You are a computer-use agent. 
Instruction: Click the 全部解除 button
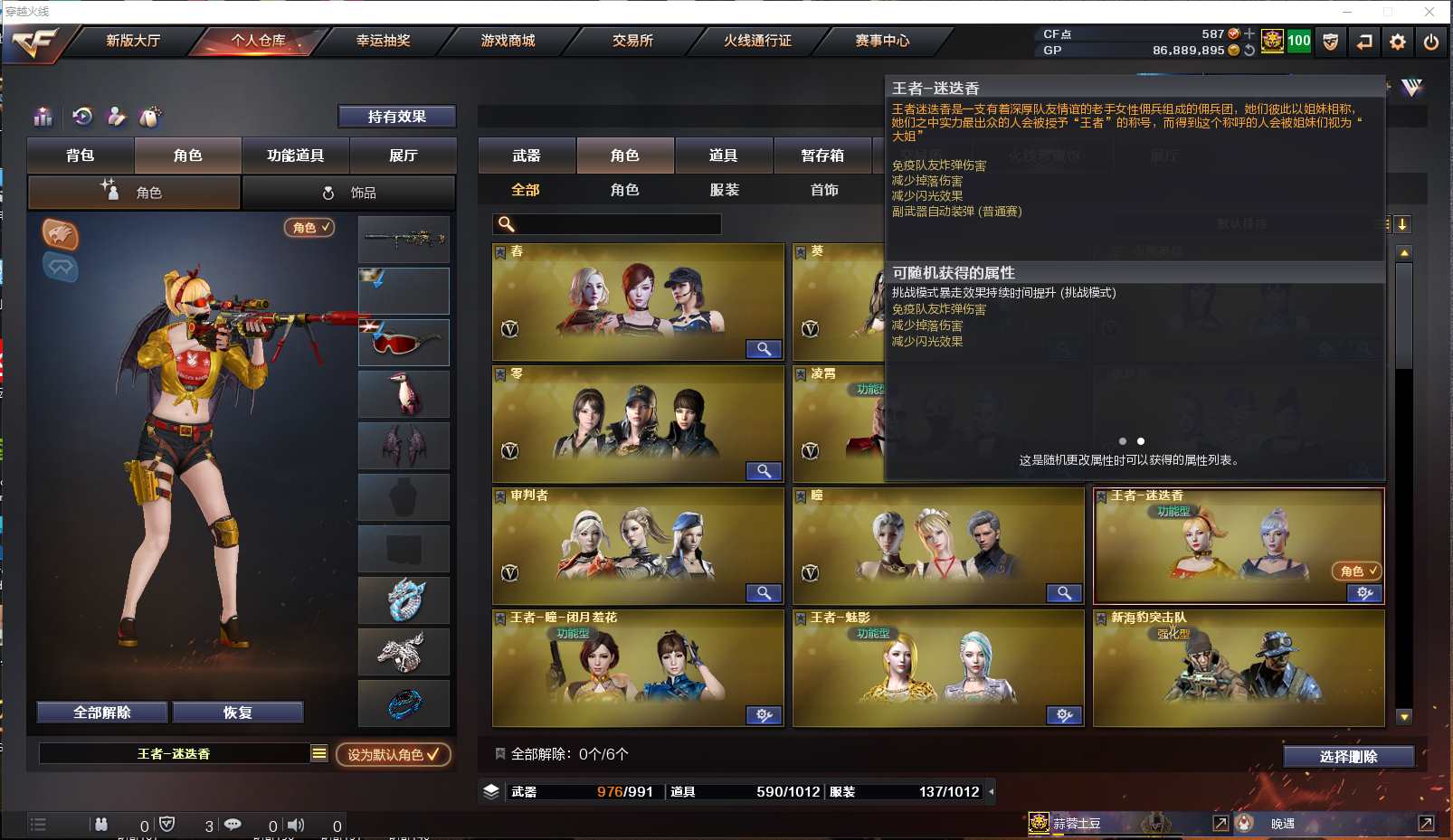click(102, 713)
